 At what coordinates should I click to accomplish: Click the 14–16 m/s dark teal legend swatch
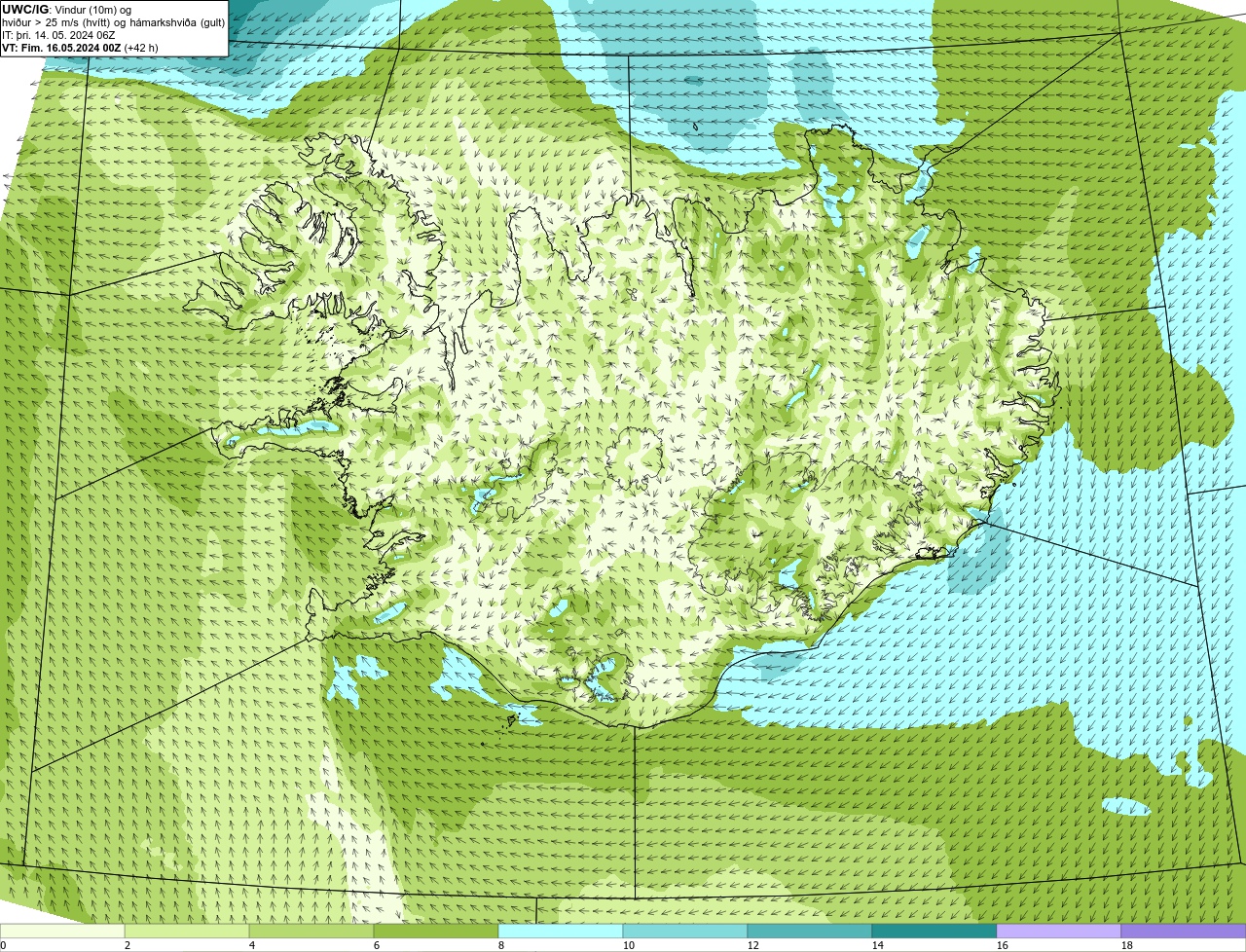pos(934,931)
